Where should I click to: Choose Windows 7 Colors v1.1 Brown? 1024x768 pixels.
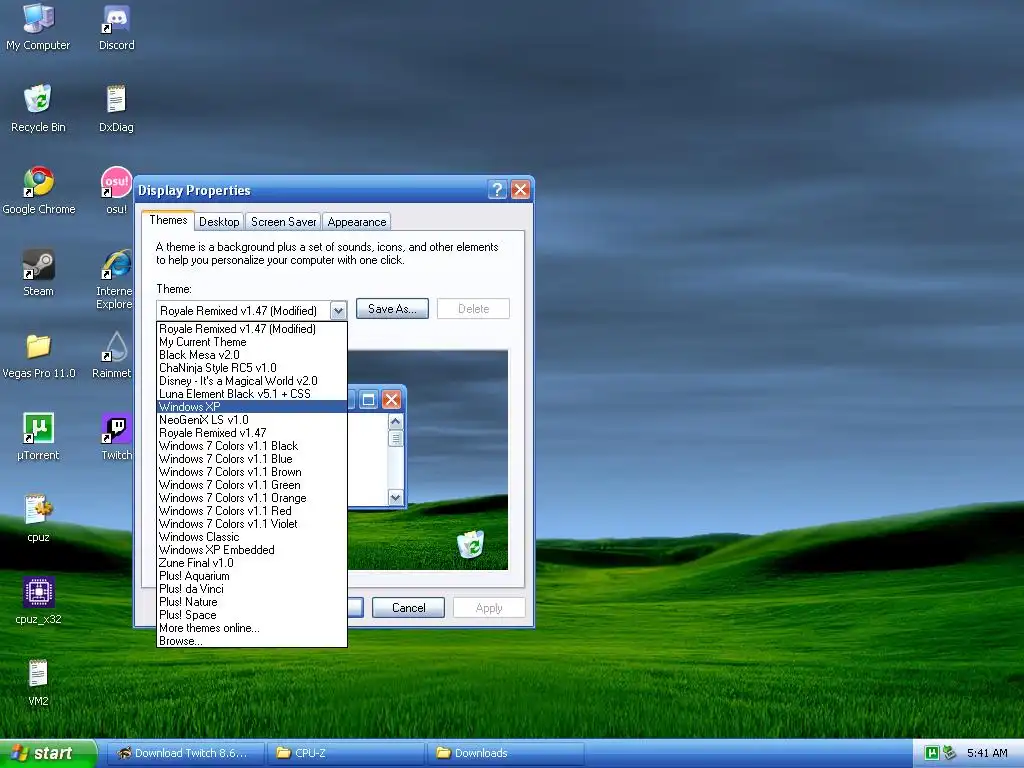click(x=251, y=472)
